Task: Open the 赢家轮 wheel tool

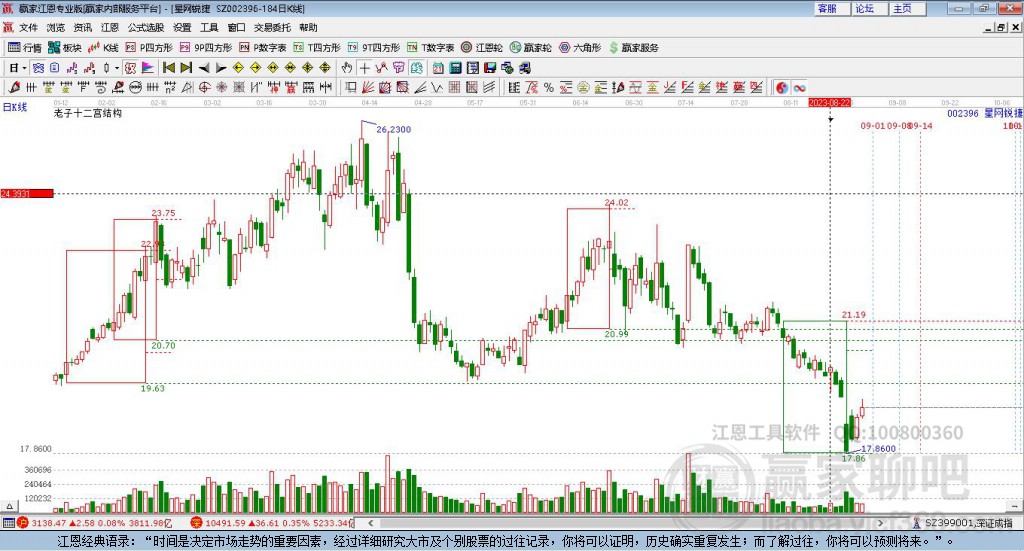Action: pos(531,48)
